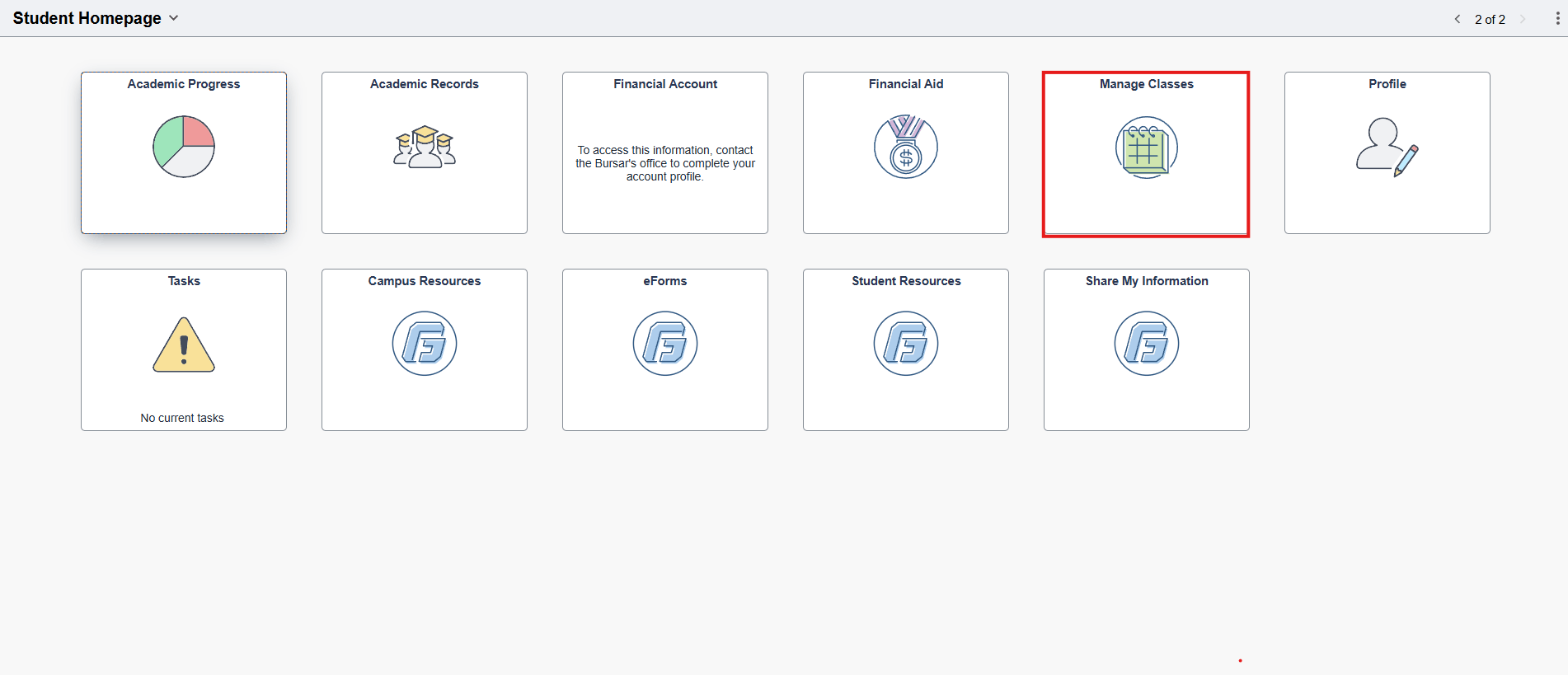Open the Share My Information logo icon
The height and width of the screenshot is (675, 1568).
[x=1147, y=344]
